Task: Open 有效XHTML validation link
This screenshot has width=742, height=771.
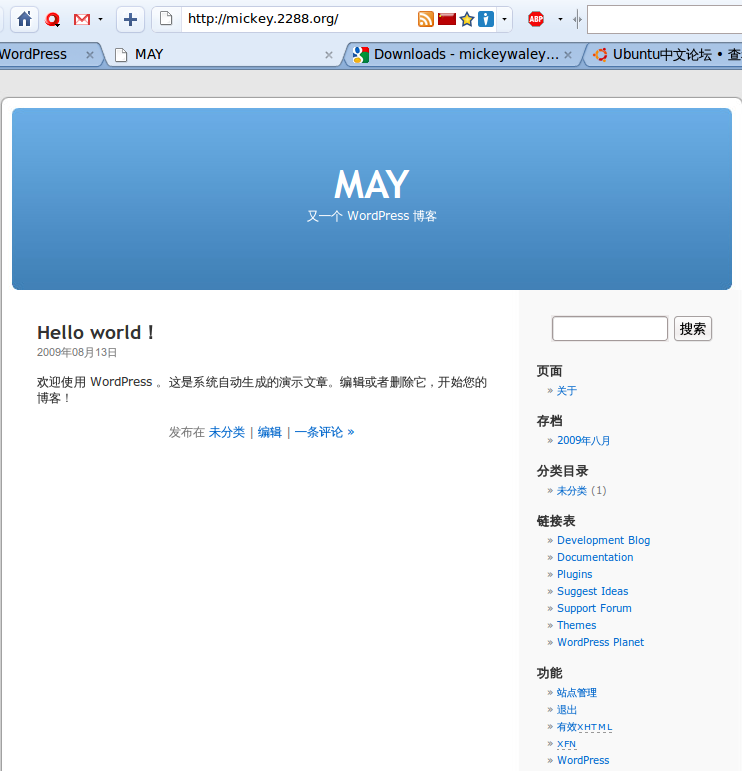Action: [584, 727]
